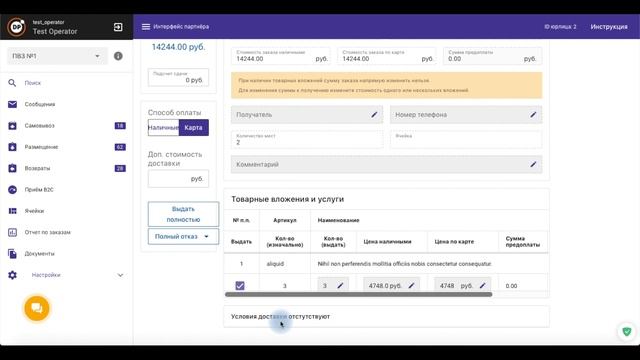640x360 pixels.
Task: Click pencil icon beside 4748.0 руб. cash price
Action: (x=411, y=286)
